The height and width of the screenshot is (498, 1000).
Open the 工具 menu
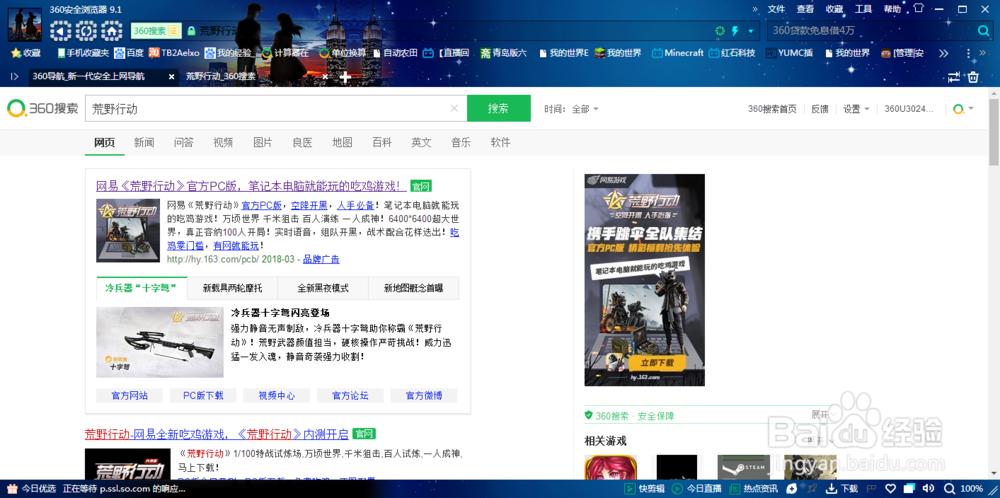(x=864, y=9)
